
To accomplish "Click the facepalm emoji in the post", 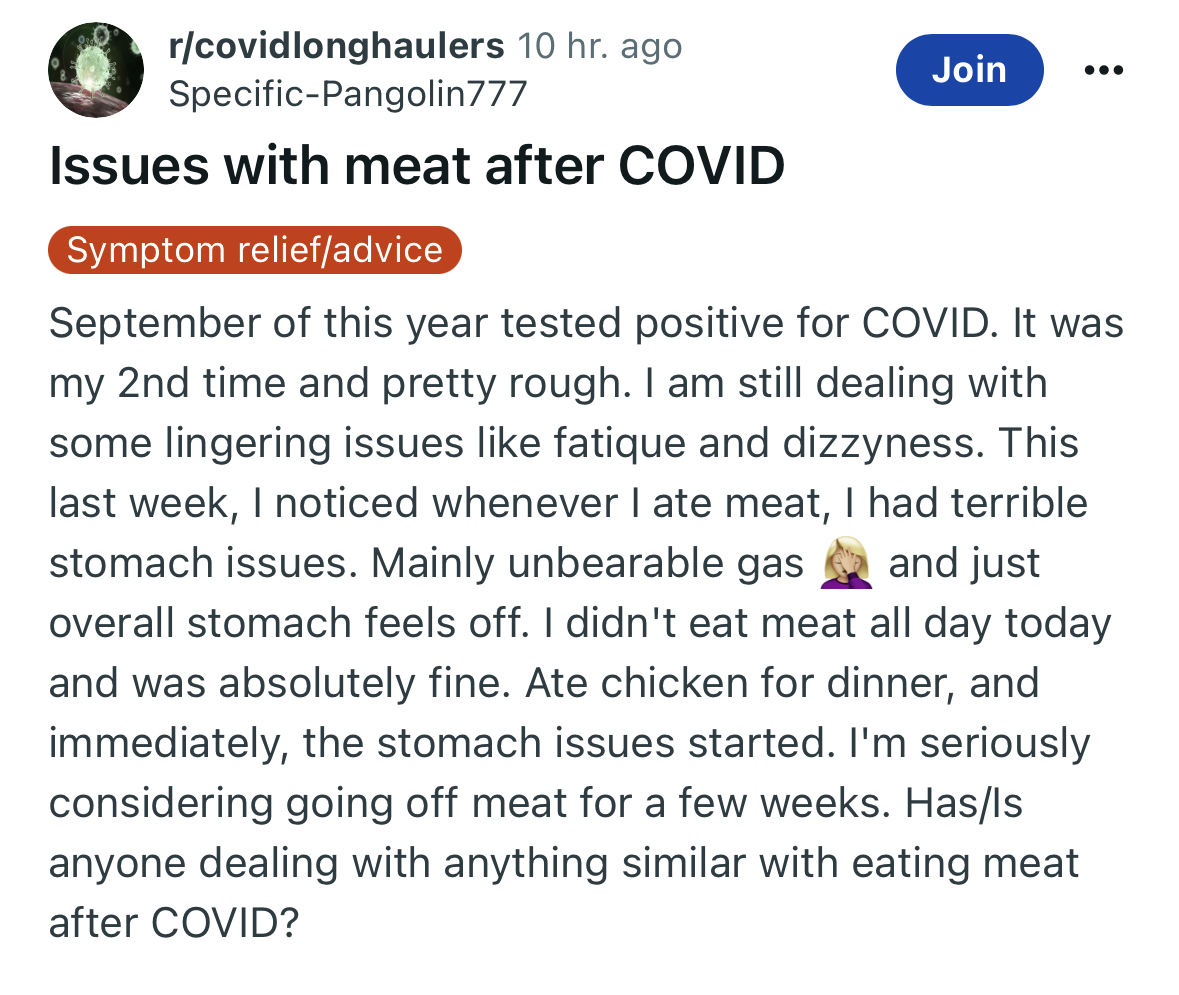I will click(846, 563).
